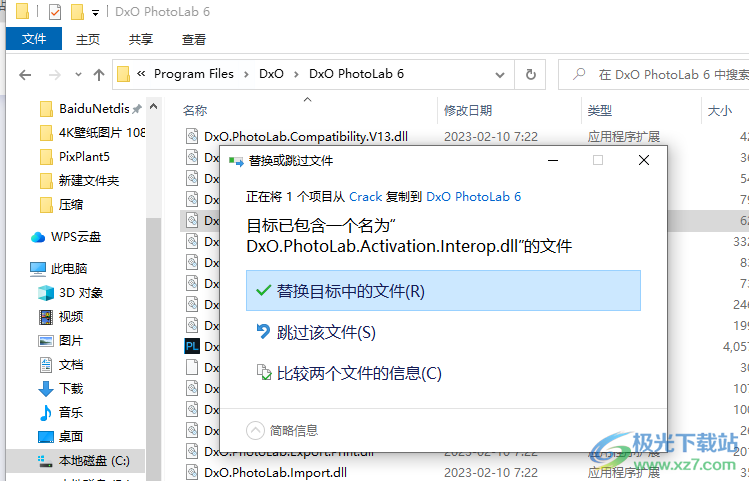Open address bar history dropdown
This screenshot has height=481, width=749.
(500, 75)
